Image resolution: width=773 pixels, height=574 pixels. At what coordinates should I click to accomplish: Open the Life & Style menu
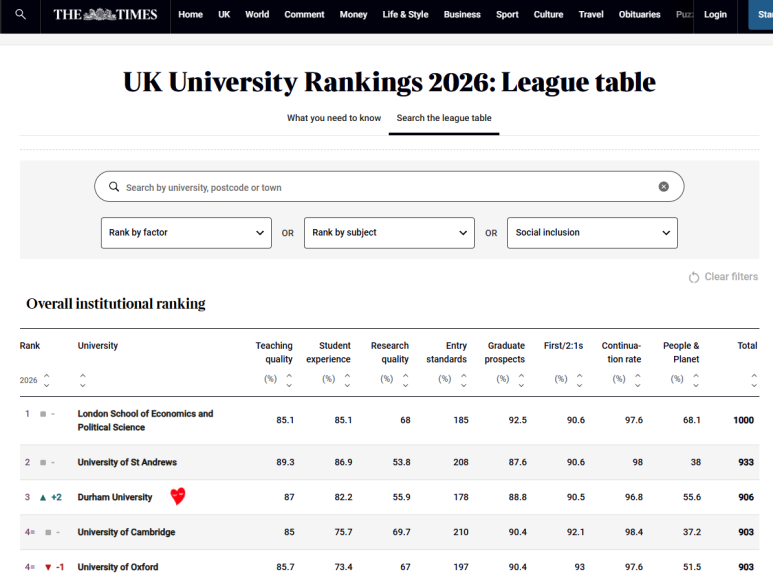tap(405, 15)
